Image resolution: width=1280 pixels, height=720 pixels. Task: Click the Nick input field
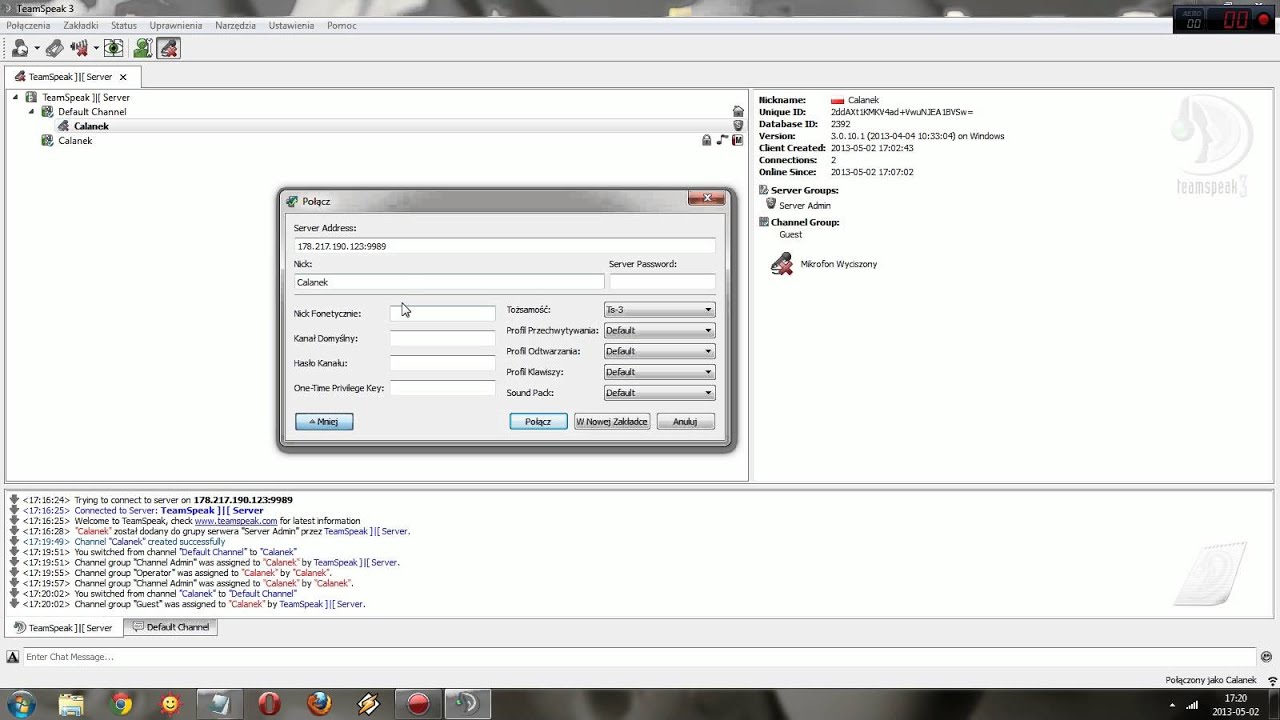pyautogui.click(x=449, y=282)
